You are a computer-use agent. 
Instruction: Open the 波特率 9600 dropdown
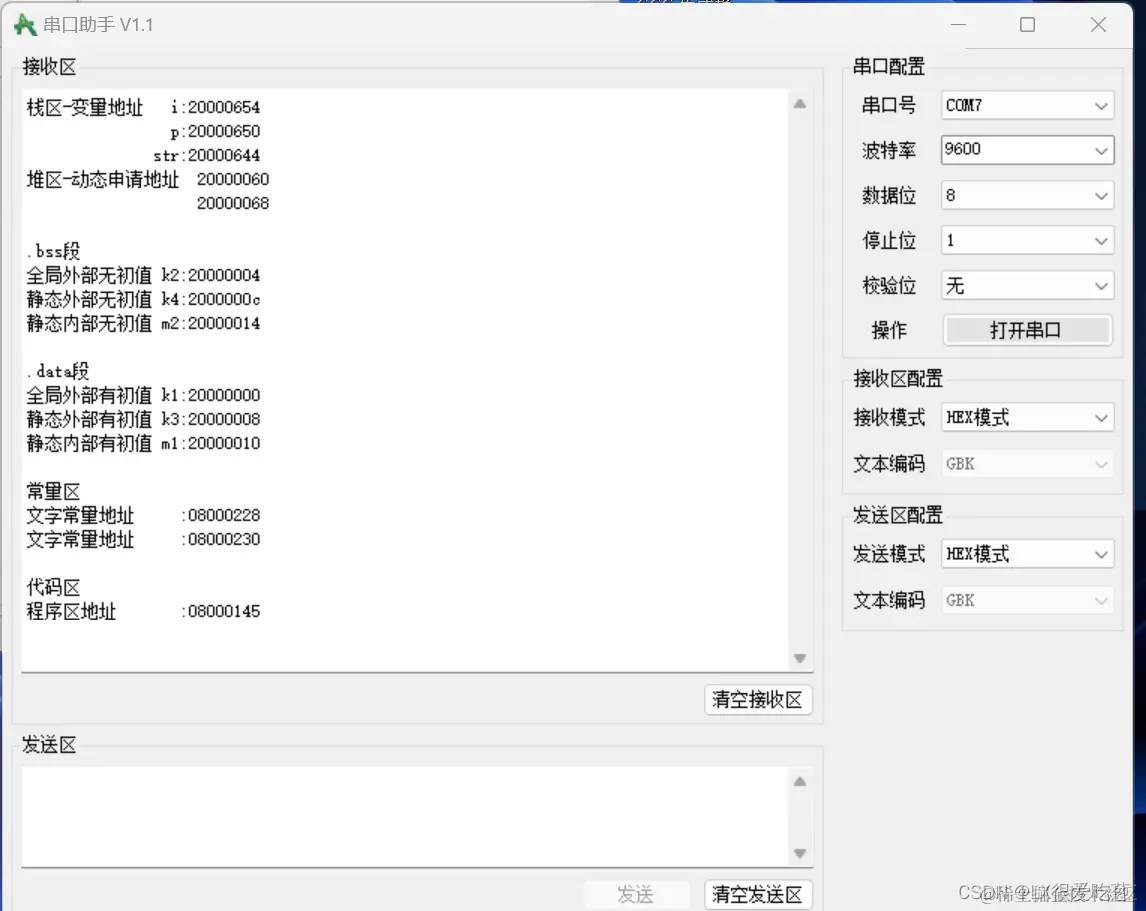click(1027, 150)
